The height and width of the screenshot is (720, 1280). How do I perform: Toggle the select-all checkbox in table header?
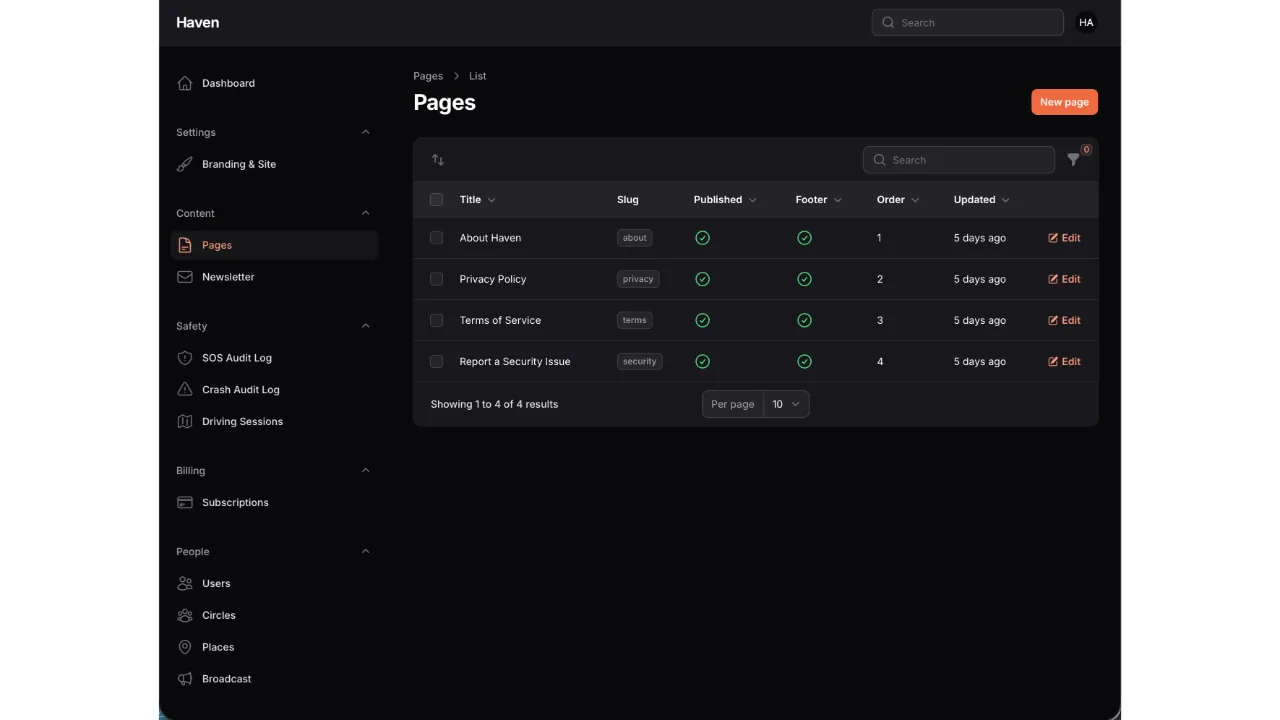tap(436, 200)
